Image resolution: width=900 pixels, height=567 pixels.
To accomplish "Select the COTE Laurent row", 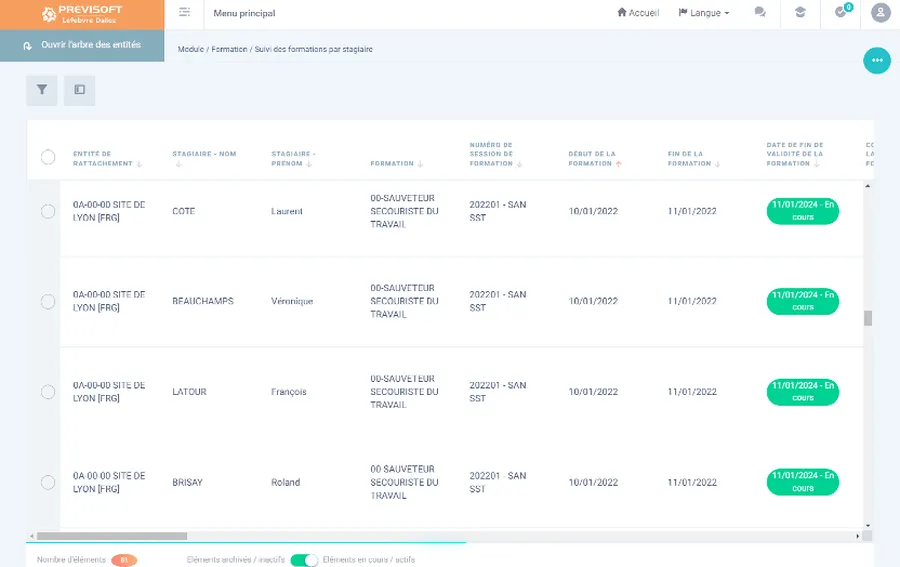I will pyautogui.click(x=48, y=211).
